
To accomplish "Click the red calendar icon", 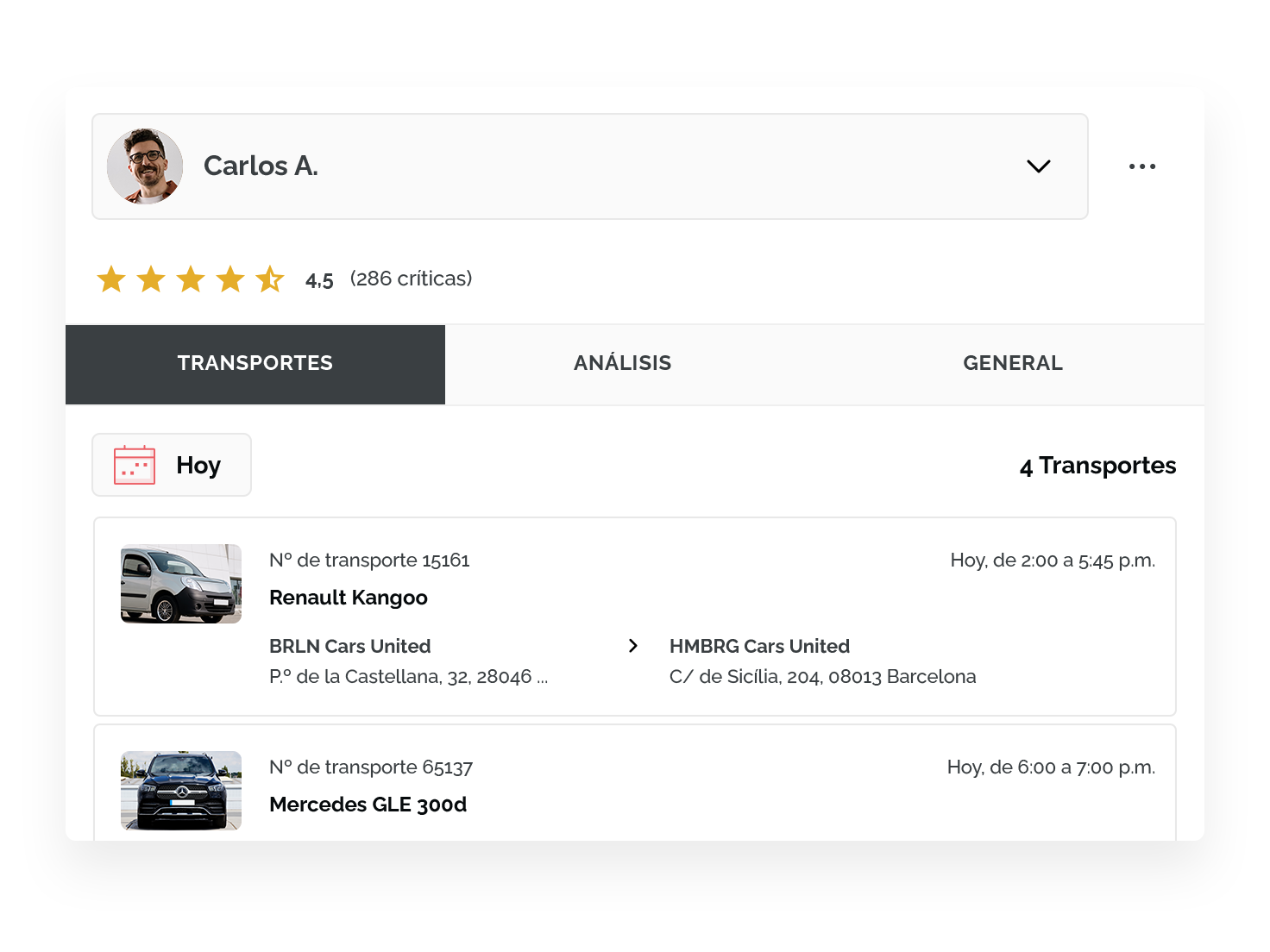I will tap(135, 466).
